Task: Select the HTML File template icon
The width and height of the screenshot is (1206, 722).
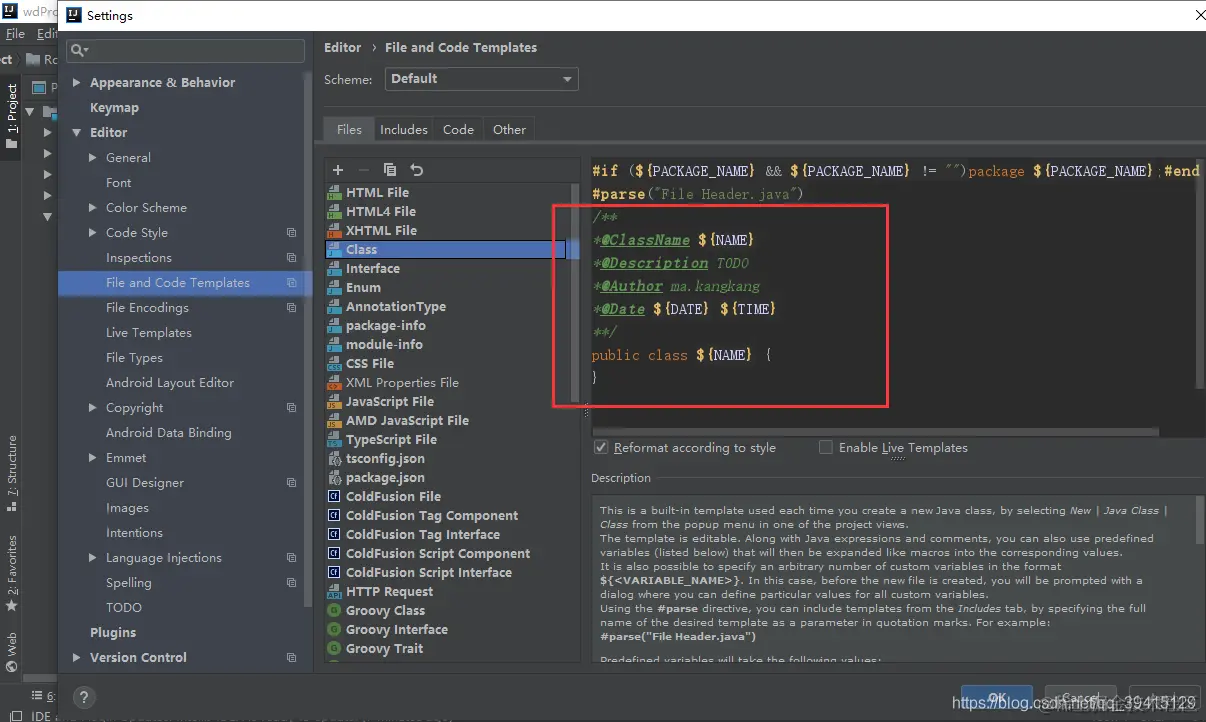Action: pos(334,193)
